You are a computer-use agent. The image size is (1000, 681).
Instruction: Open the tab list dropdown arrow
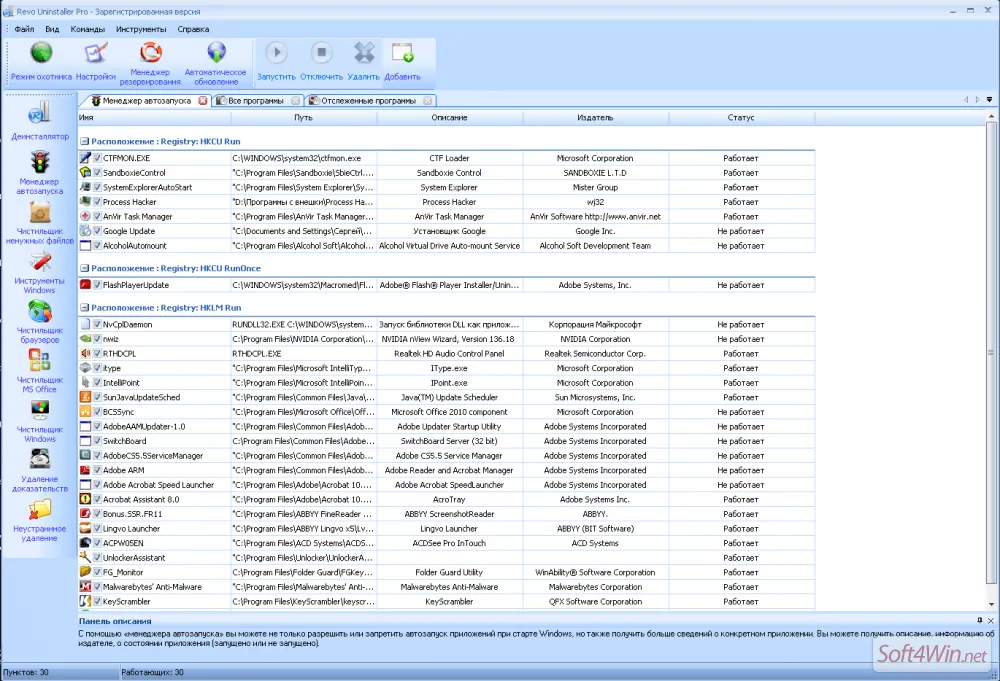tap(989, 99)
